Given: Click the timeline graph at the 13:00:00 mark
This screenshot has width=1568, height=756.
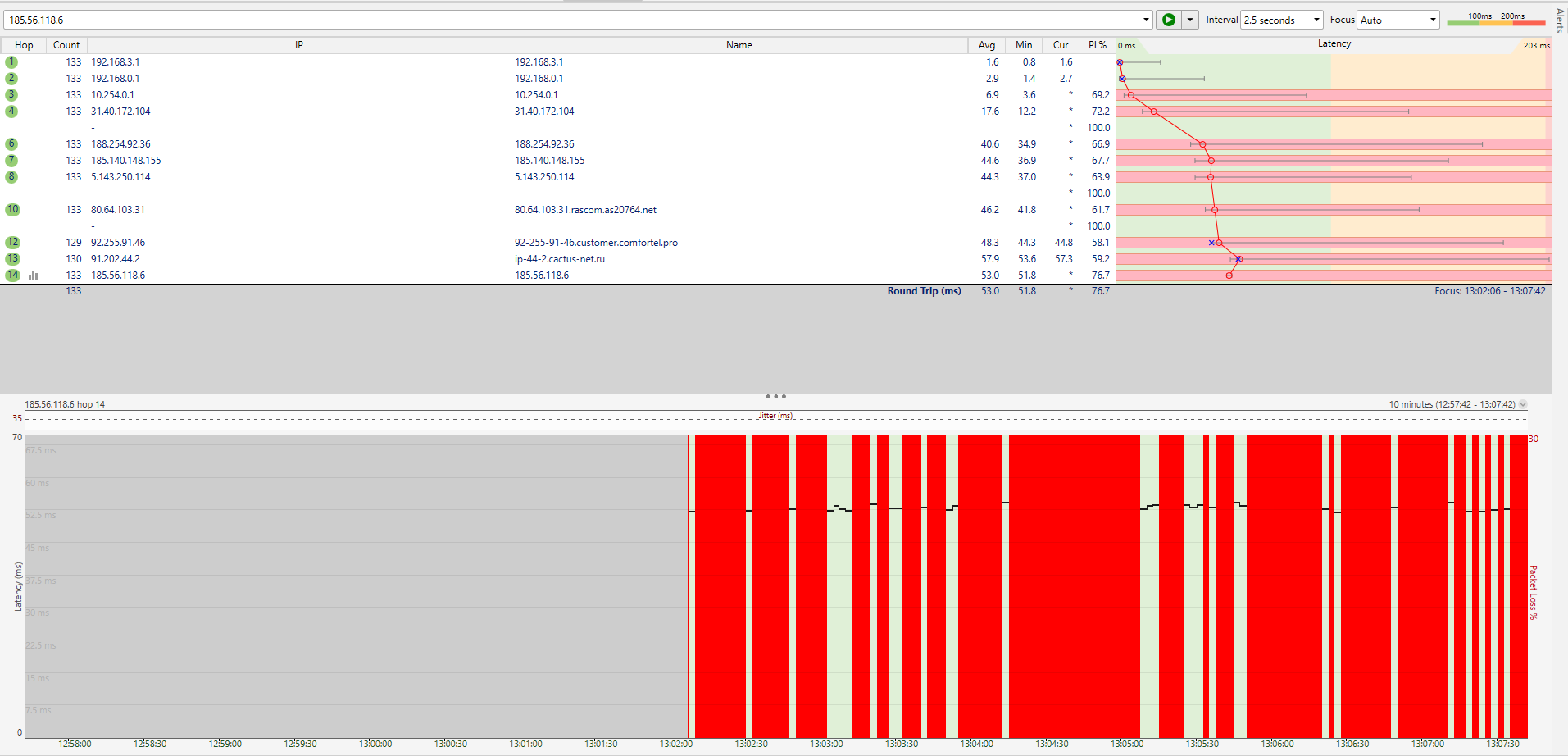Looking at the screenshot, I should point(375,586).
